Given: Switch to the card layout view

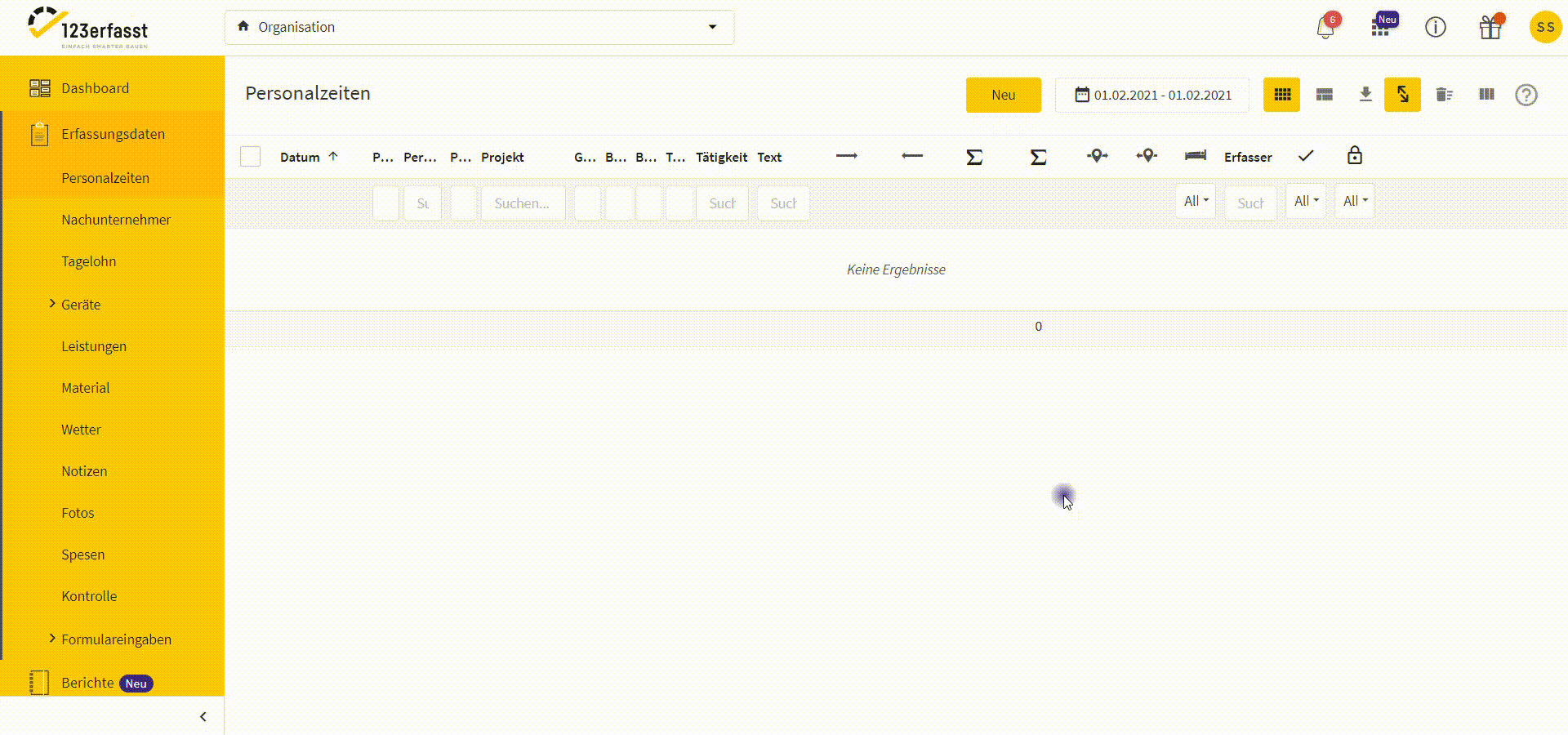Looking at the screenshot, I should 1325,95.
